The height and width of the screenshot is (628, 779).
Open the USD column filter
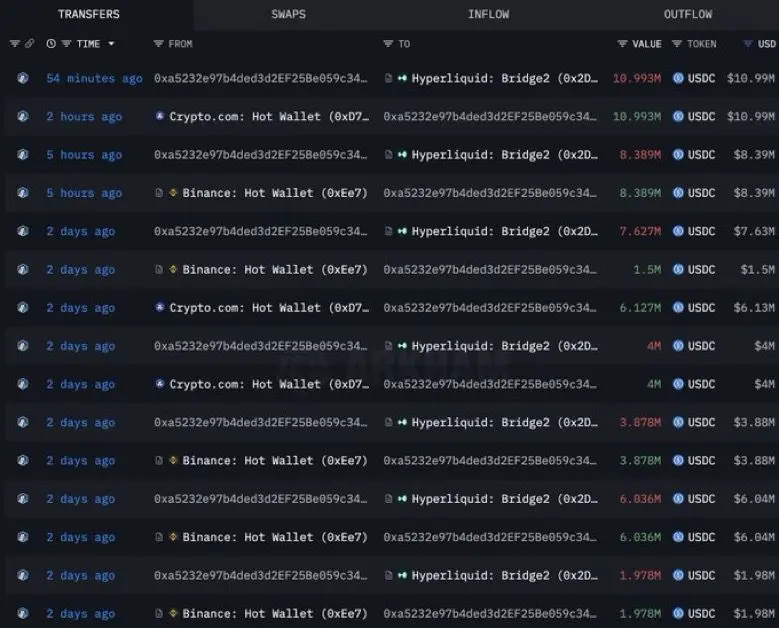click(747, 44)
